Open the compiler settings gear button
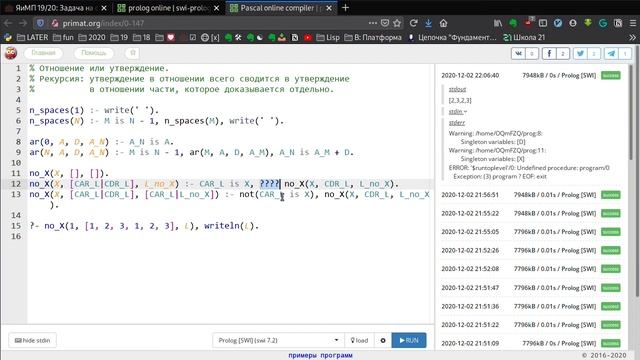 (383, 340)
